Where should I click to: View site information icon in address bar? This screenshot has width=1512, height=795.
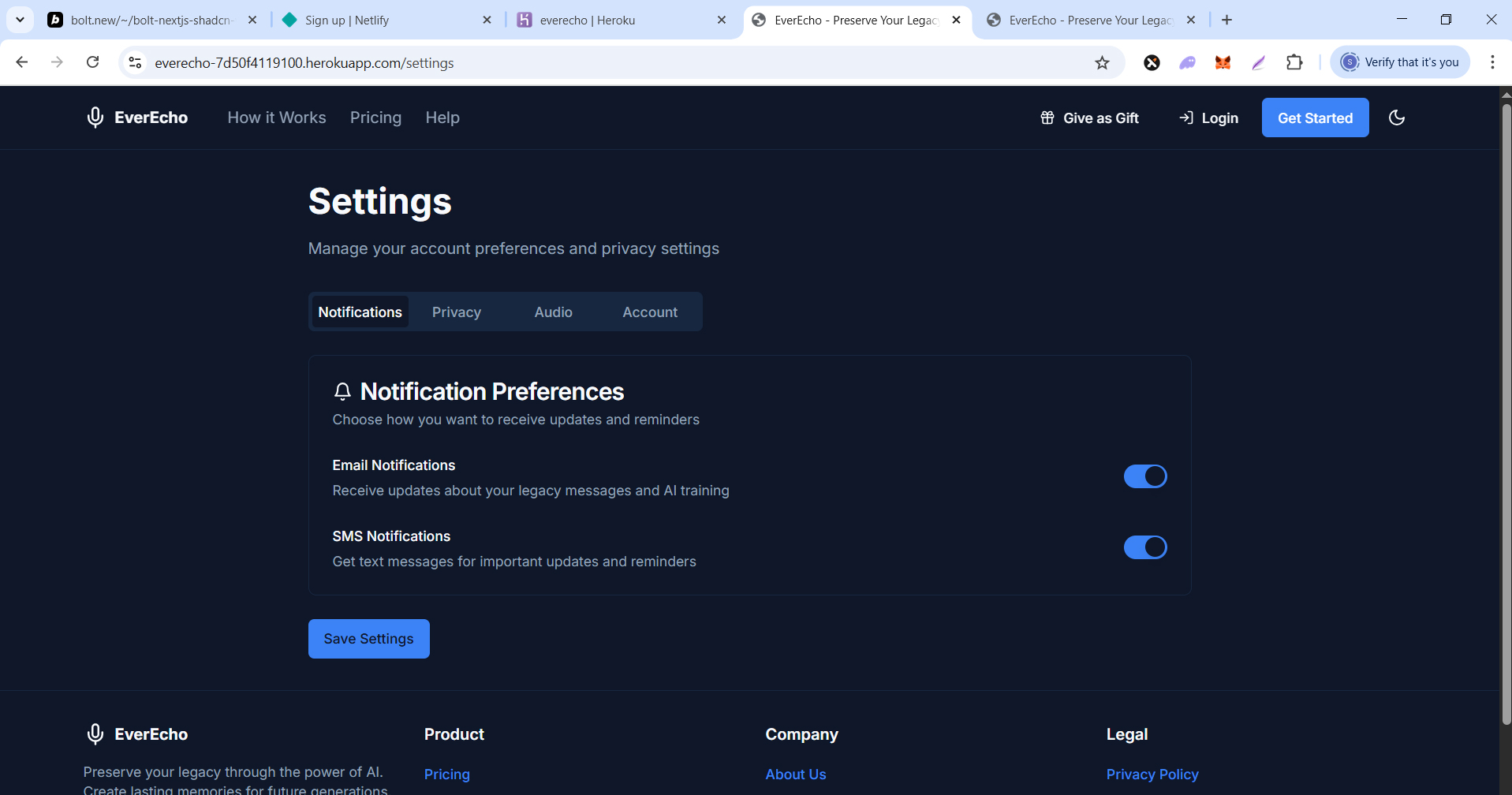point(135,62)
